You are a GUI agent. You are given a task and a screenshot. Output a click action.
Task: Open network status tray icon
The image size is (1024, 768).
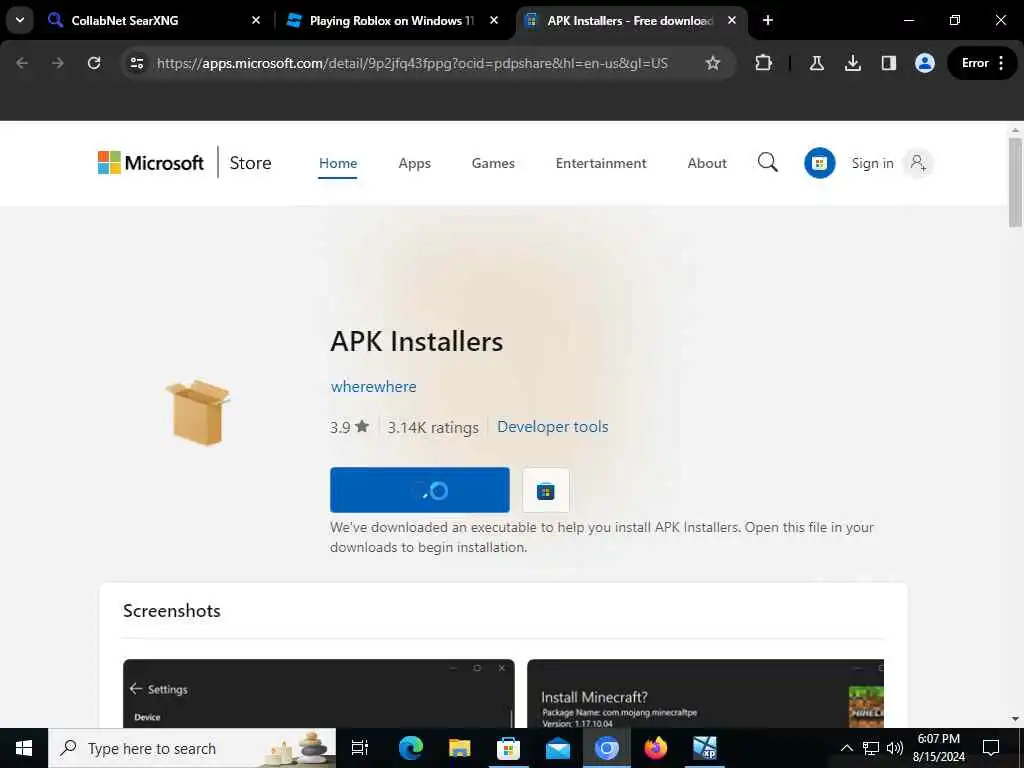click(x=871, y=748)
